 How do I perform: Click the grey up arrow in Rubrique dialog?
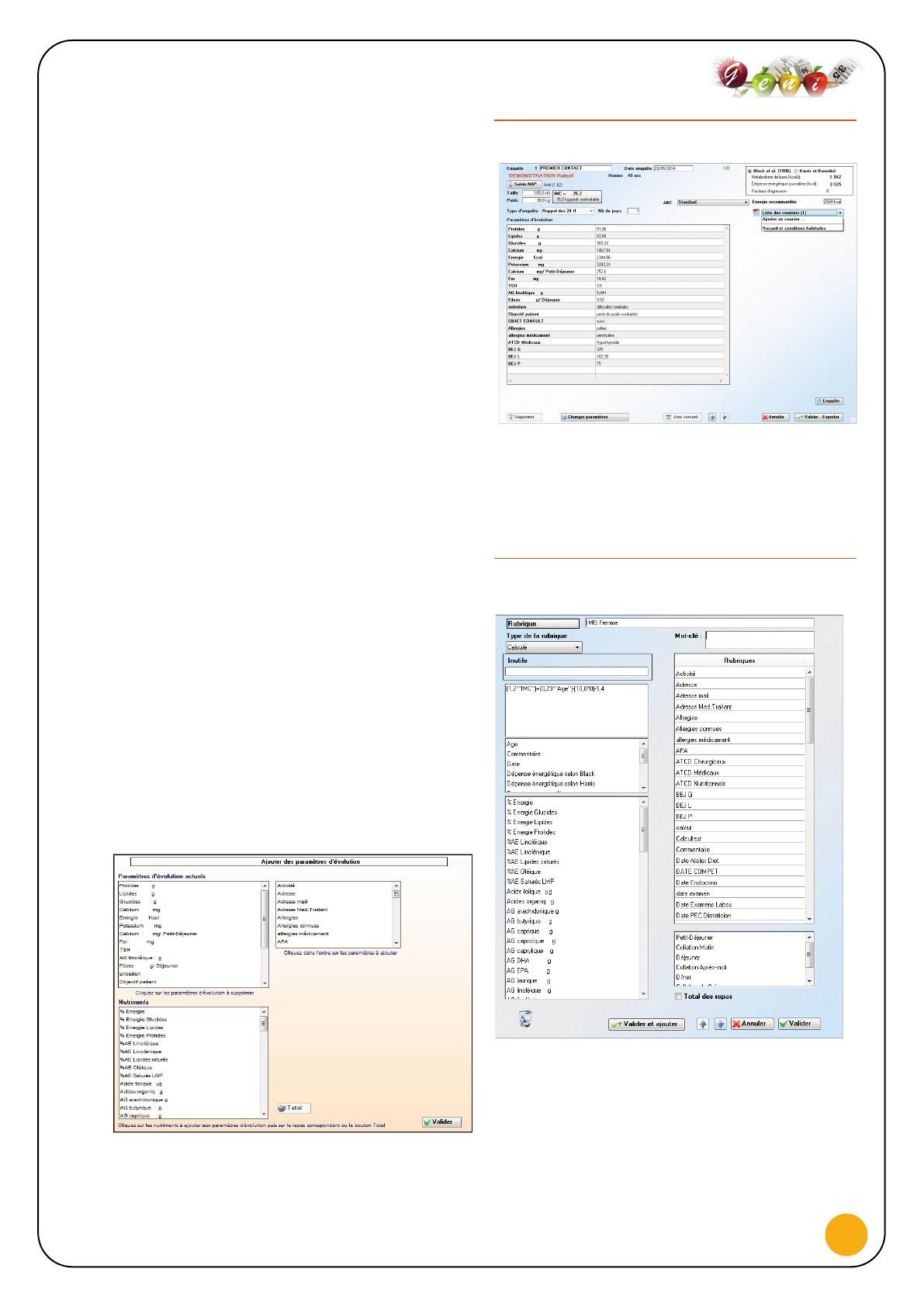(703, 1024)
